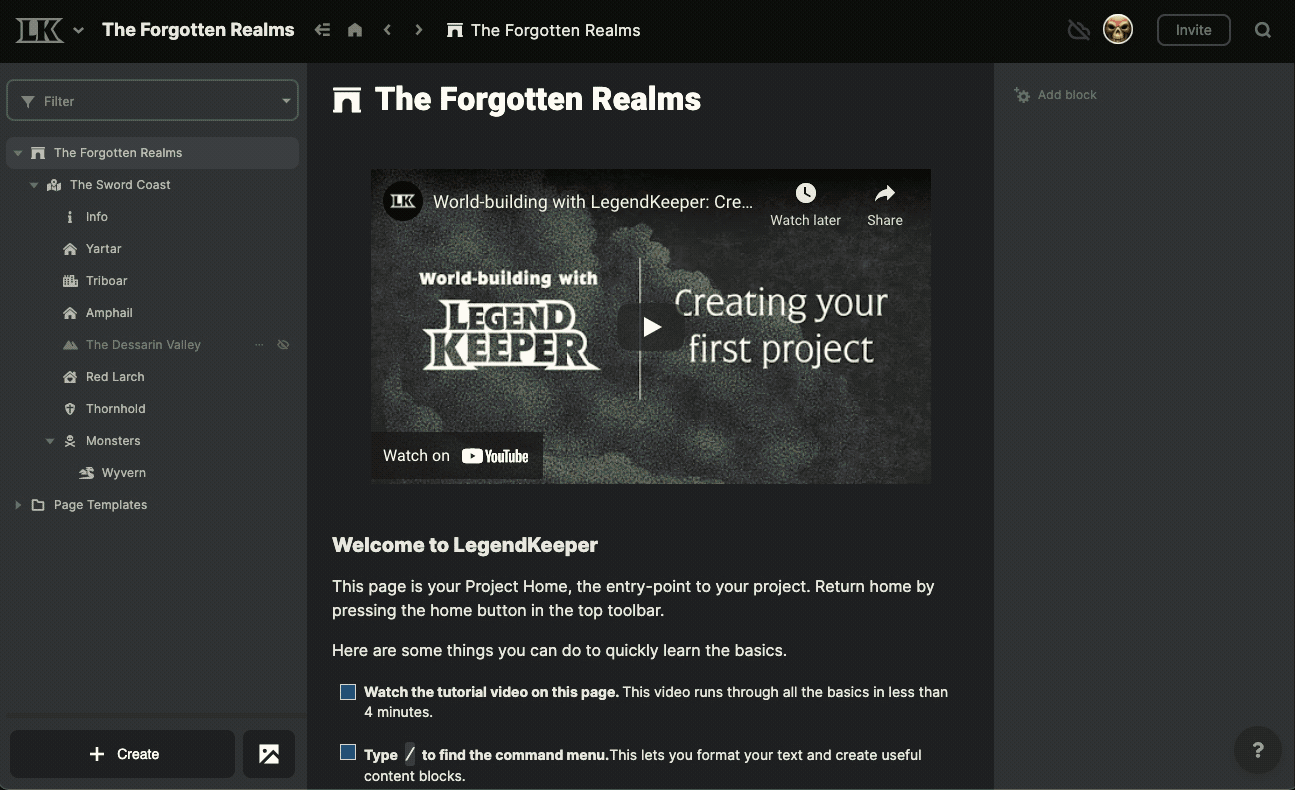Screen dimensions: 1295x790
Task: Click the Thornhold shield icon
Action: [70, 409]
